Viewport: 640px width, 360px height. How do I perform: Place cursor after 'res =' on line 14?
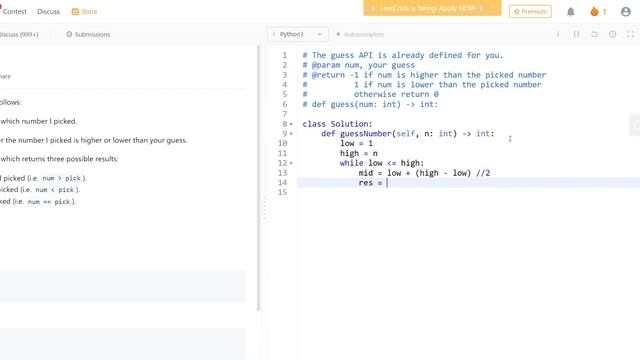point(387,182)
